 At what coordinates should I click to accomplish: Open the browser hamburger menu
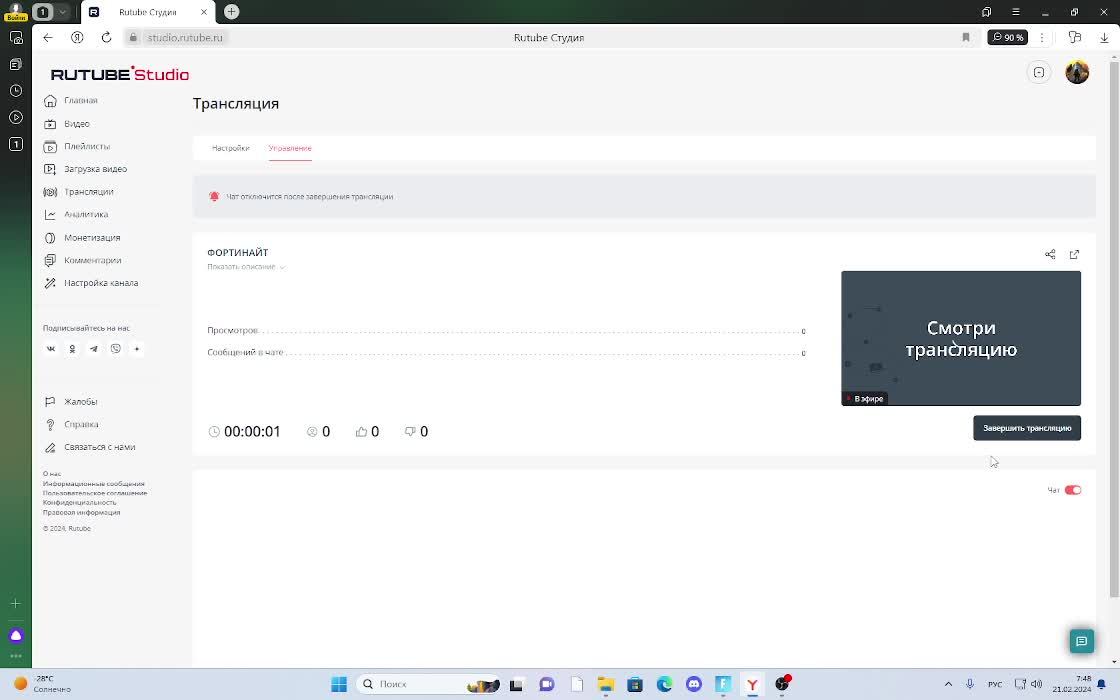[1015, 12]
